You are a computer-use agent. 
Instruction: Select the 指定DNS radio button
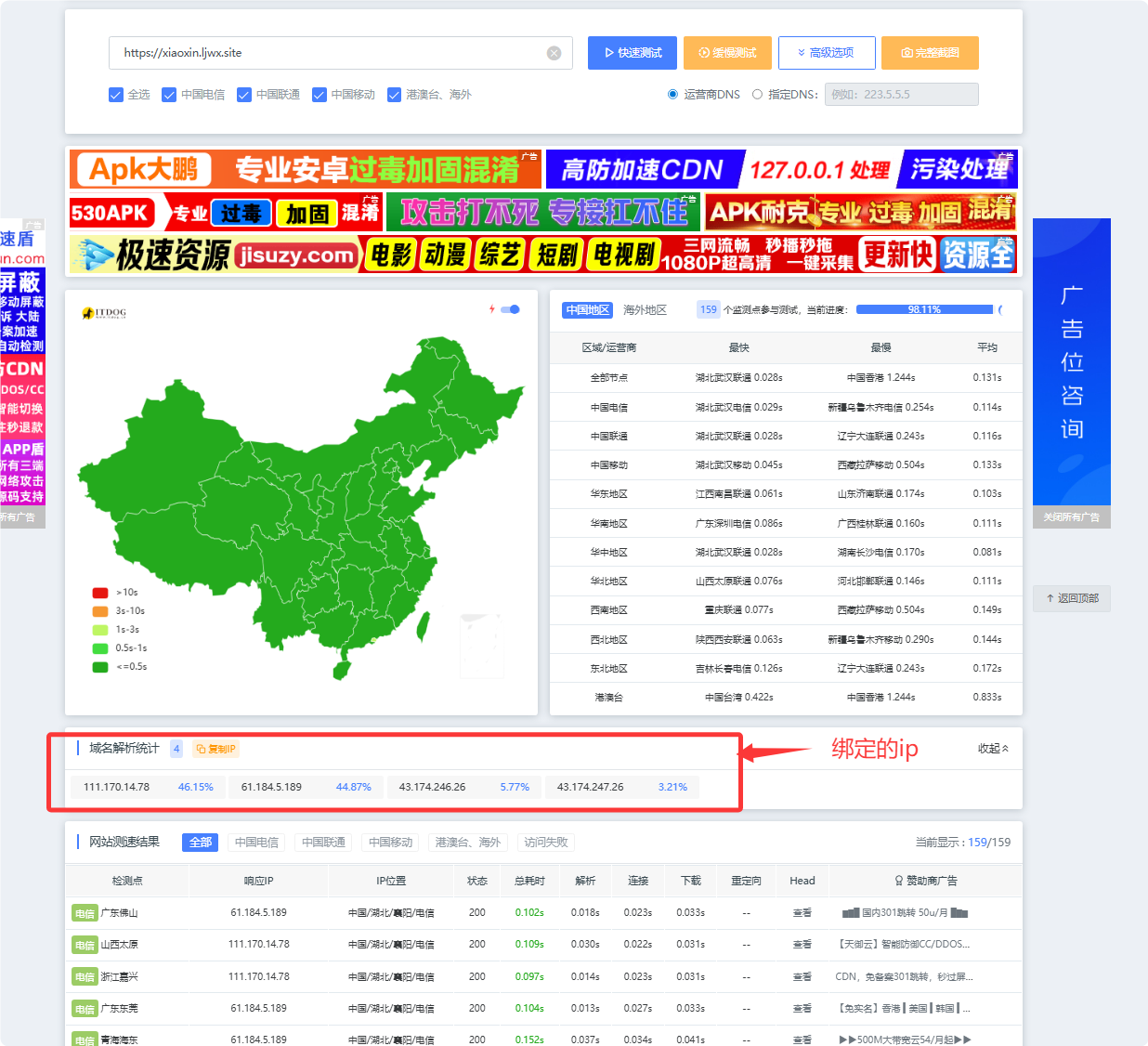click(757, 95)
